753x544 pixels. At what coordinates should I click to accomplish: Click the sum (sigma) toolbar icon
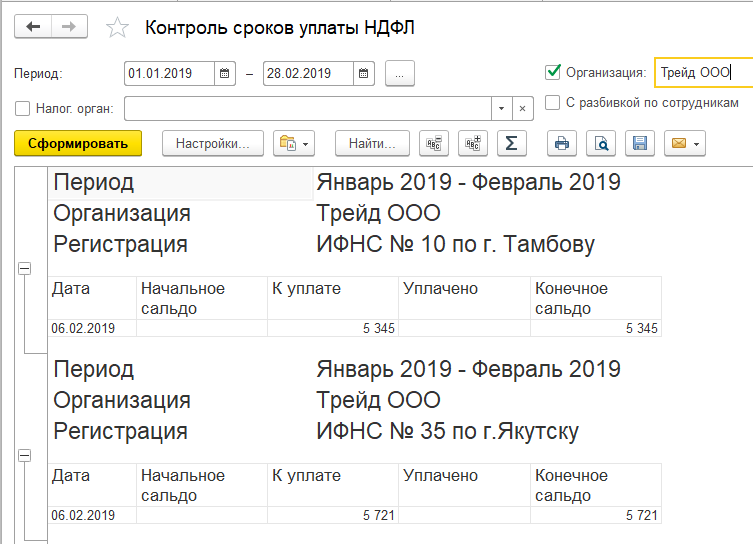click(511, 144)
